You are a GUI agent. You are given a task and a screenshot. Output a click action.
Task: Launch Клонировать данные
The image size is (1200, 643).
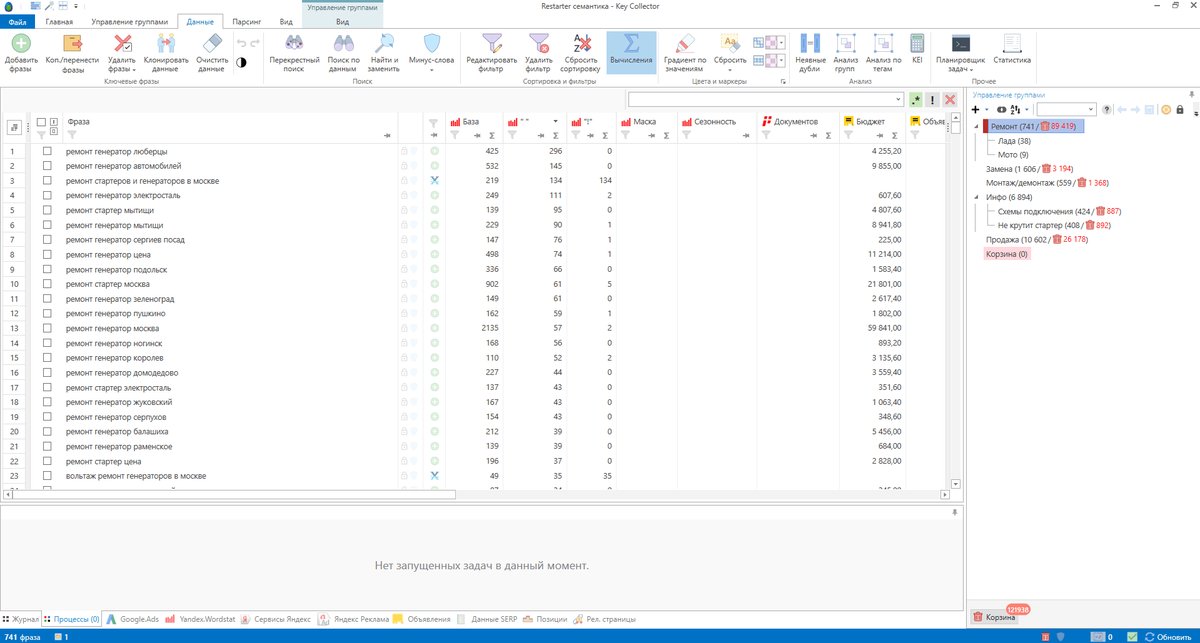[x=166, y=55]
